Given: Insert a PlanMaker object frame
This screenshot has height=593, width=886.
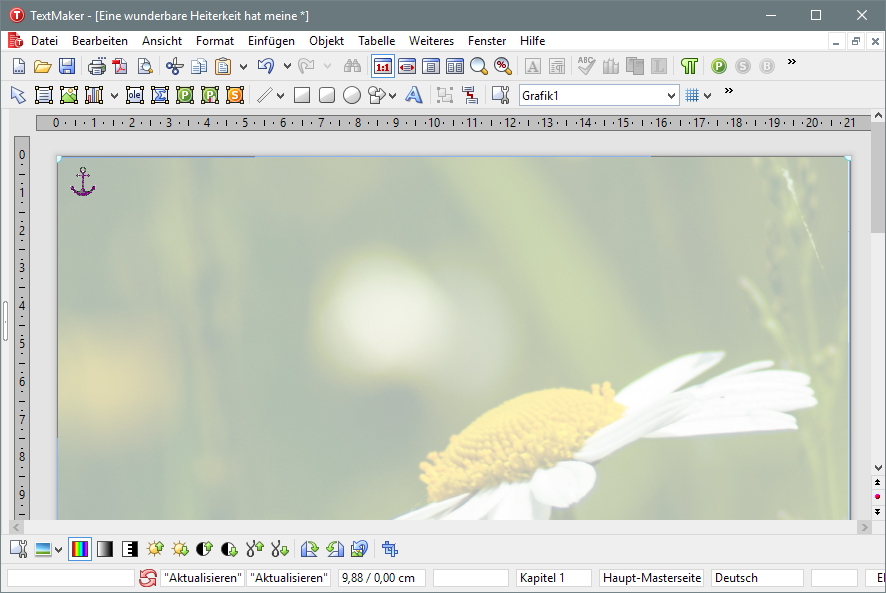Looking at the screenshot, I should [185, 95].
